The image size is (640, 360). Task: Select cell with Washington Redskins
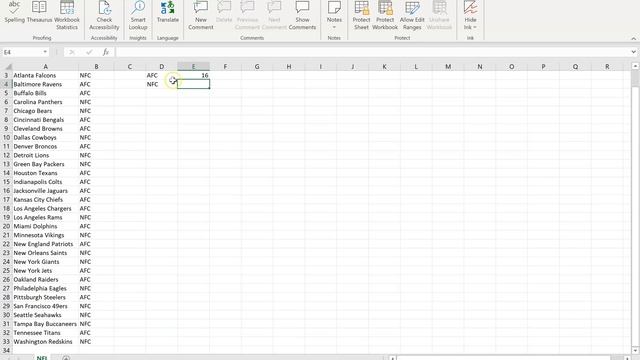pyautogui.click(x=45, y=342)
